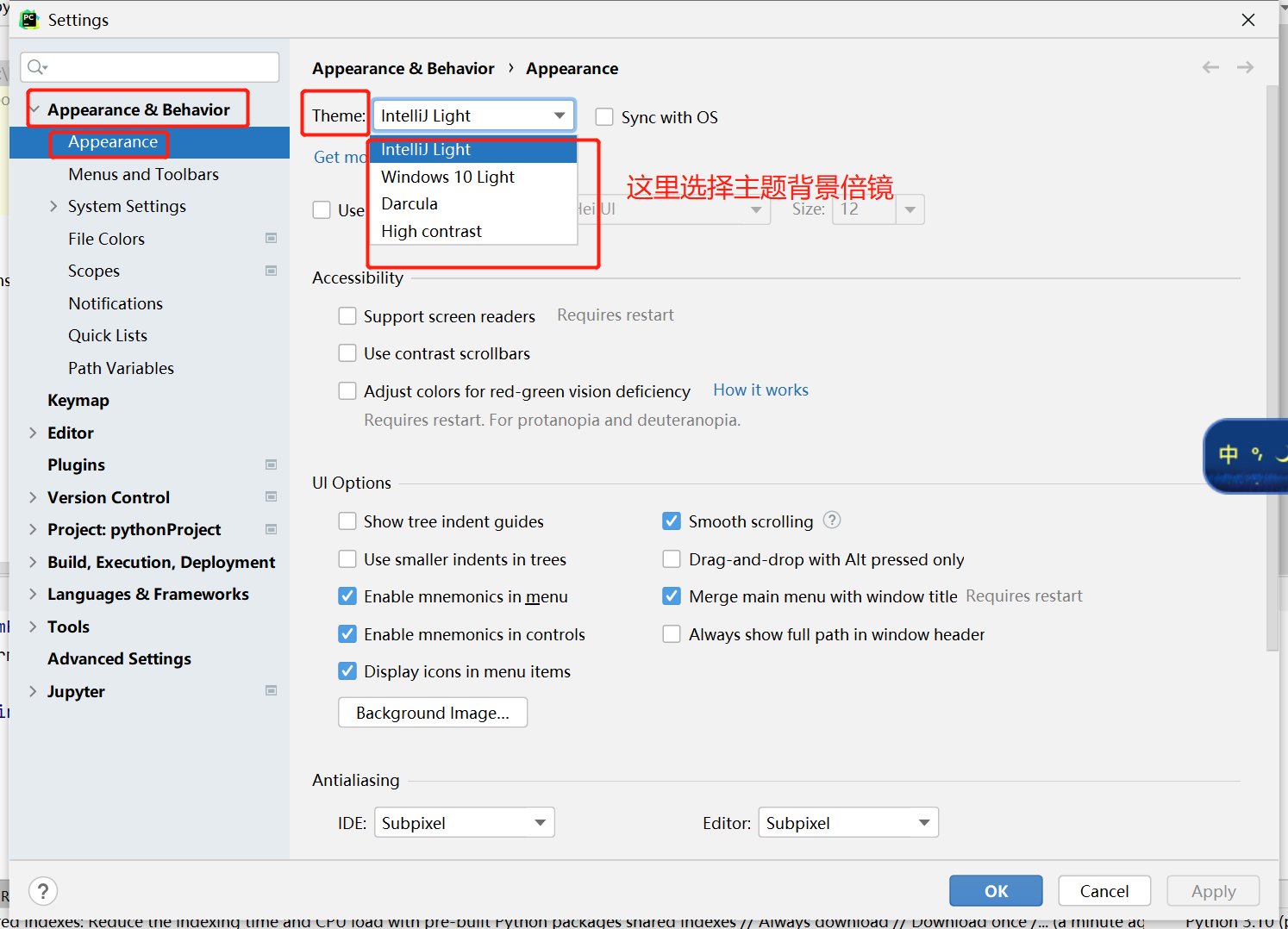Expand Build, Execution, Deployment node
Screen dimensions: 1288x929
33,562
